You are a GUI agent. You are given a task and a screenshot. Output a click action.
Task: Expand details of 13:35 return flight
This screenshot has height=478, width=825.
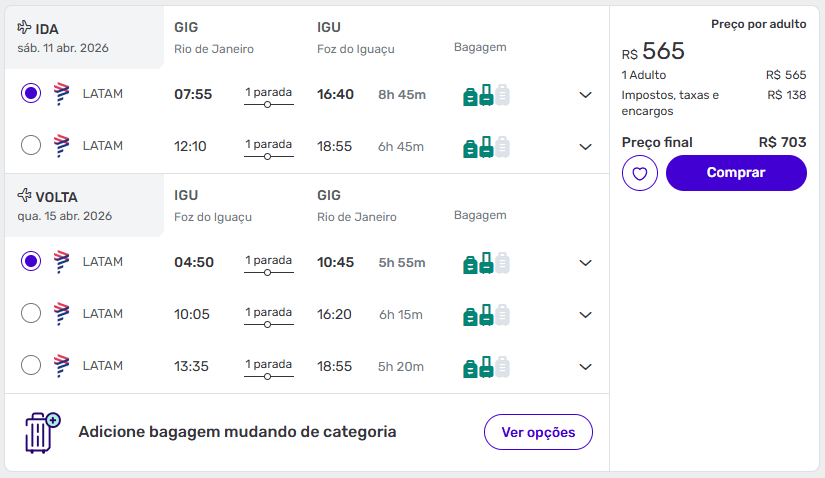pos(586,367)
